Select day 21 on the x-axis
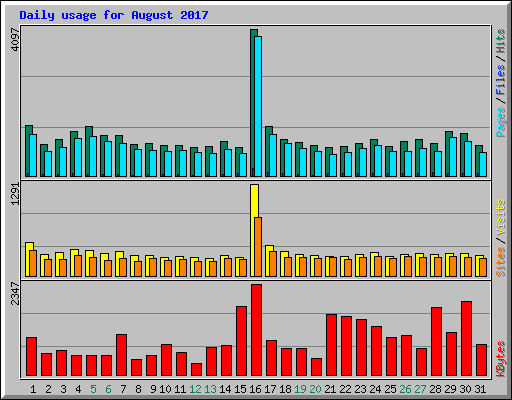Image resolution: width=512 pixels, height=400 pixels. tap(330, 389)
